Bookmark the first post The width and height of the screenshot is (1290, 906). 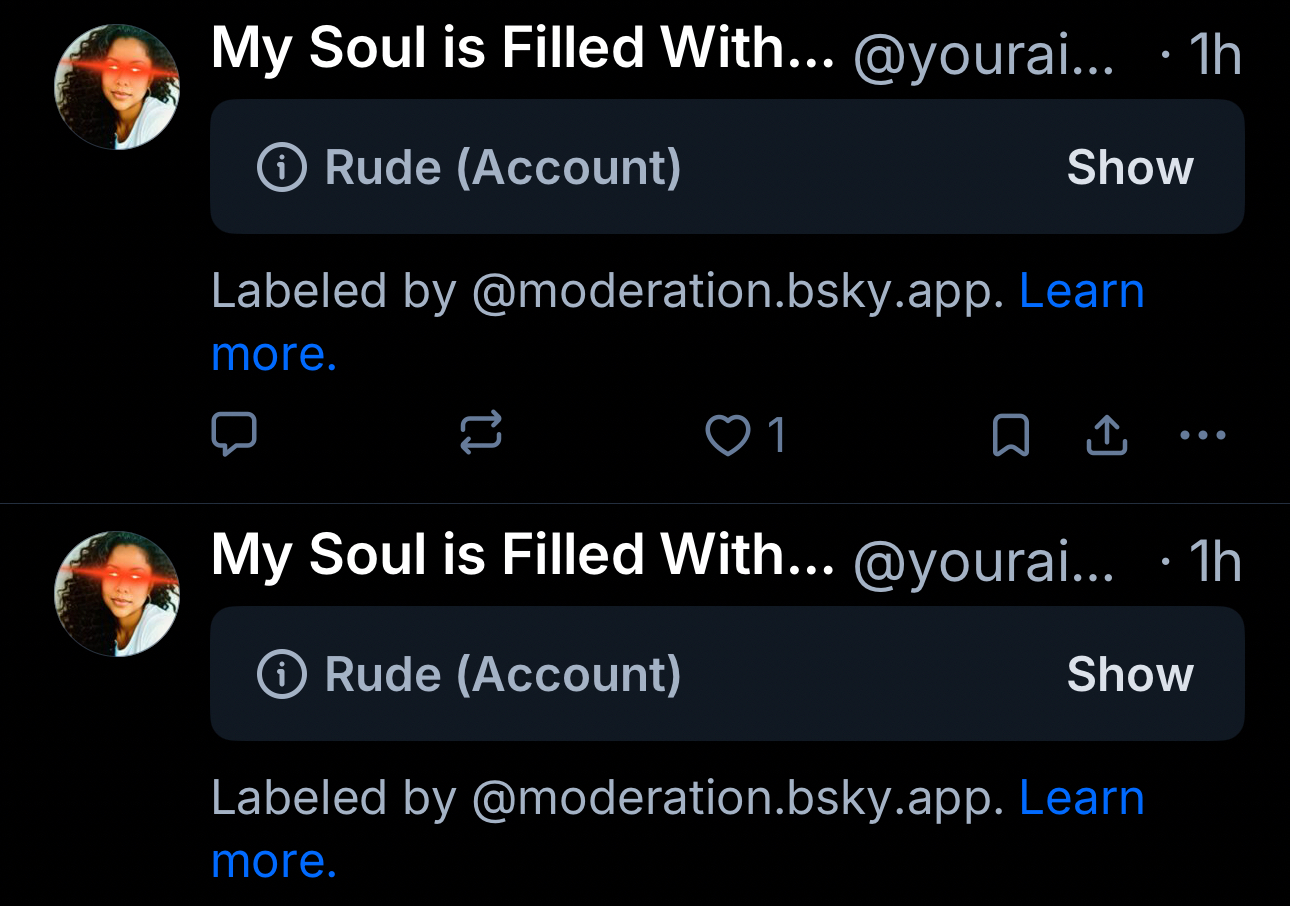point(1010,436)
